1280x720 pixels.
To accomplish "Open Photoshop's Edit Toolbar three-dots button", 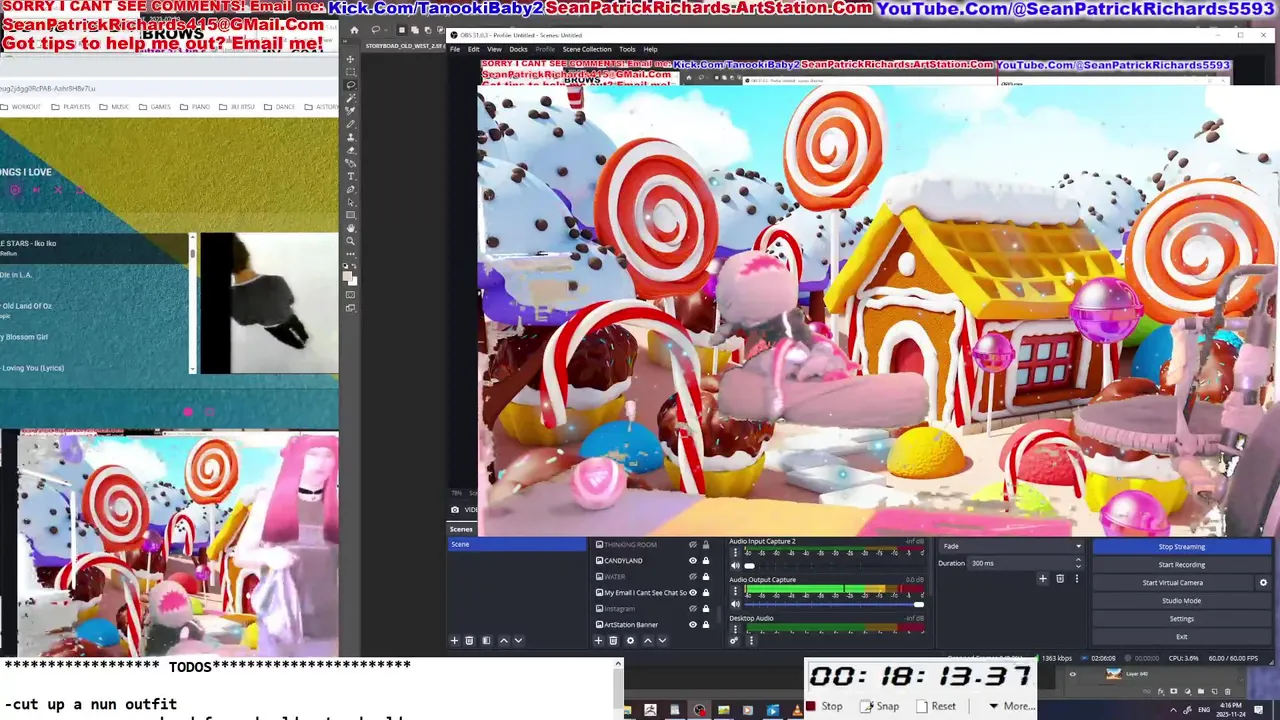I will [x=350, y=254].
